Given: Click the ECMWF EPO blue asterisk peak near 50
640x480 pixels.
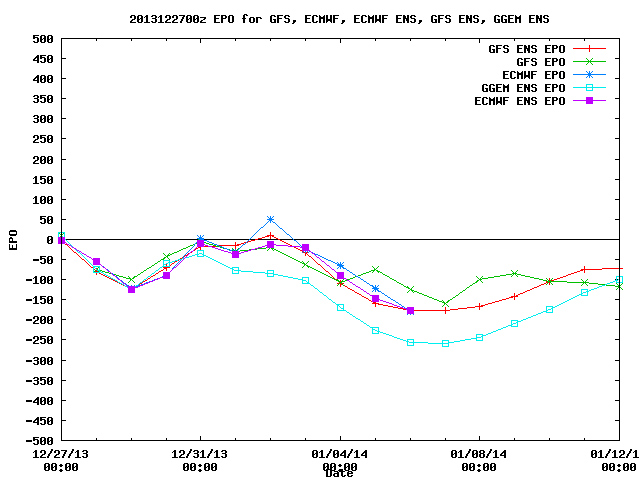Looking at the screenshot, I should [x=270, y=220].
